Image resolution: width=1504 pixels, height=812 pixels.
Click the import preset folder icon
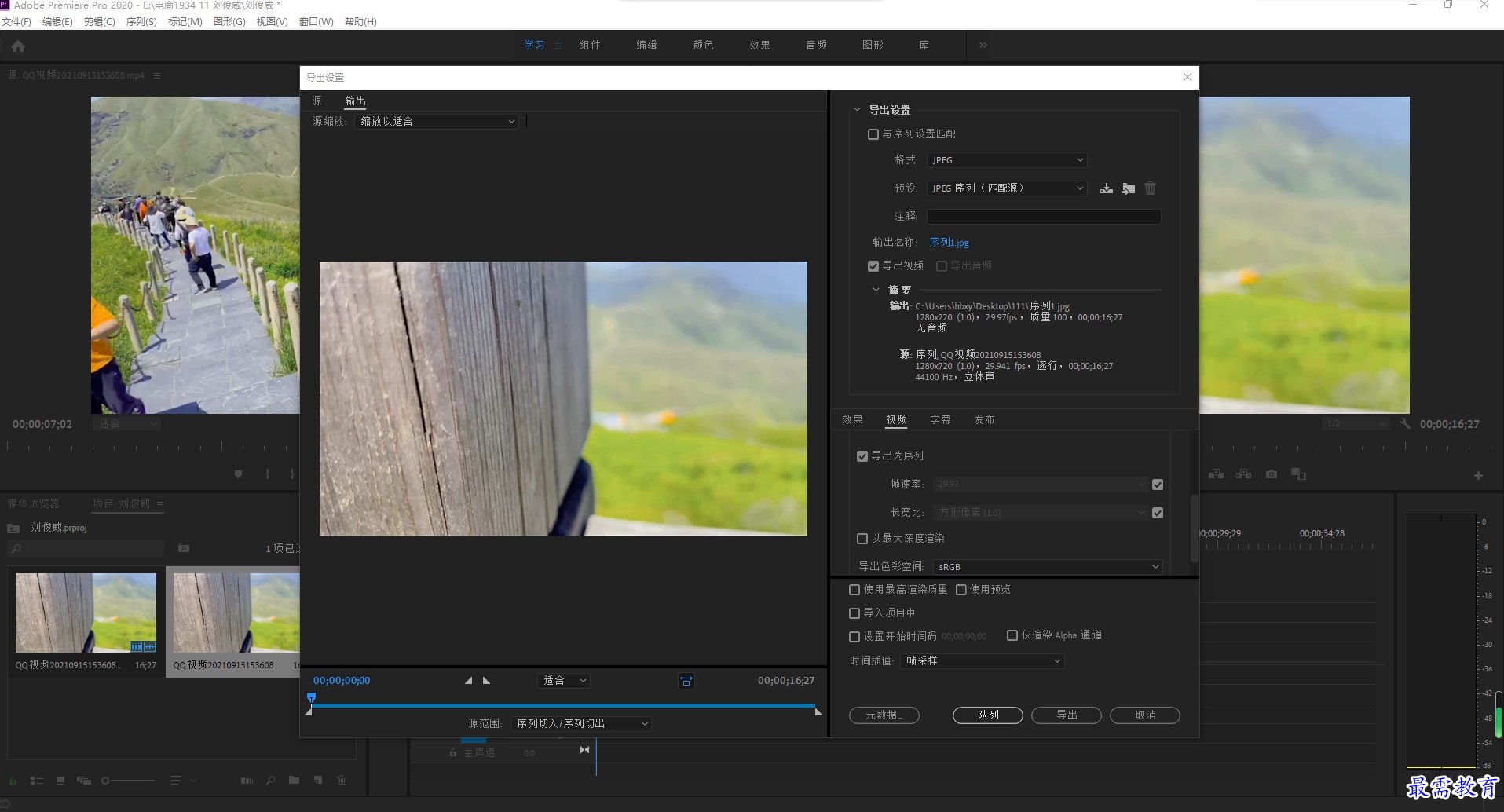[1129, 188]
